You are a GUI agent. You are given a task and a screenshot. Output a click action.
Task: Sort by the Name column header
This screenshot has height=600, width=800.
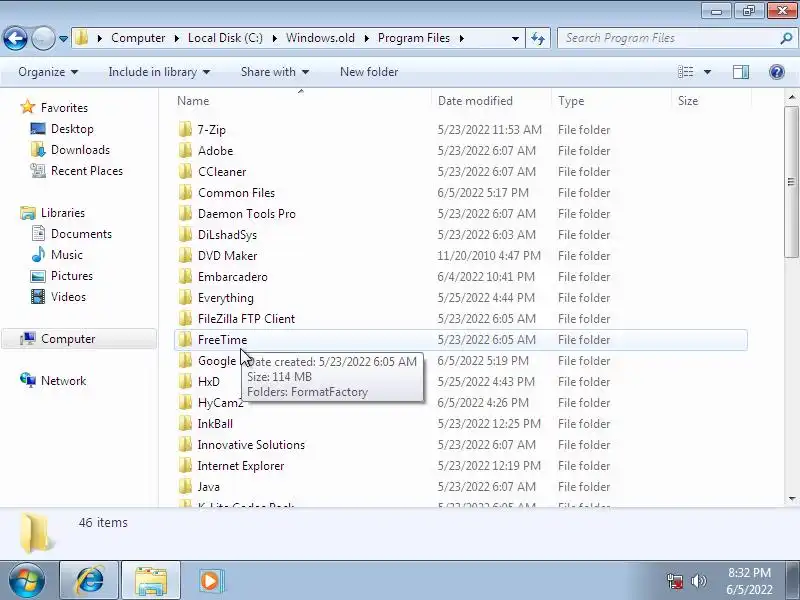pos(193,101)
